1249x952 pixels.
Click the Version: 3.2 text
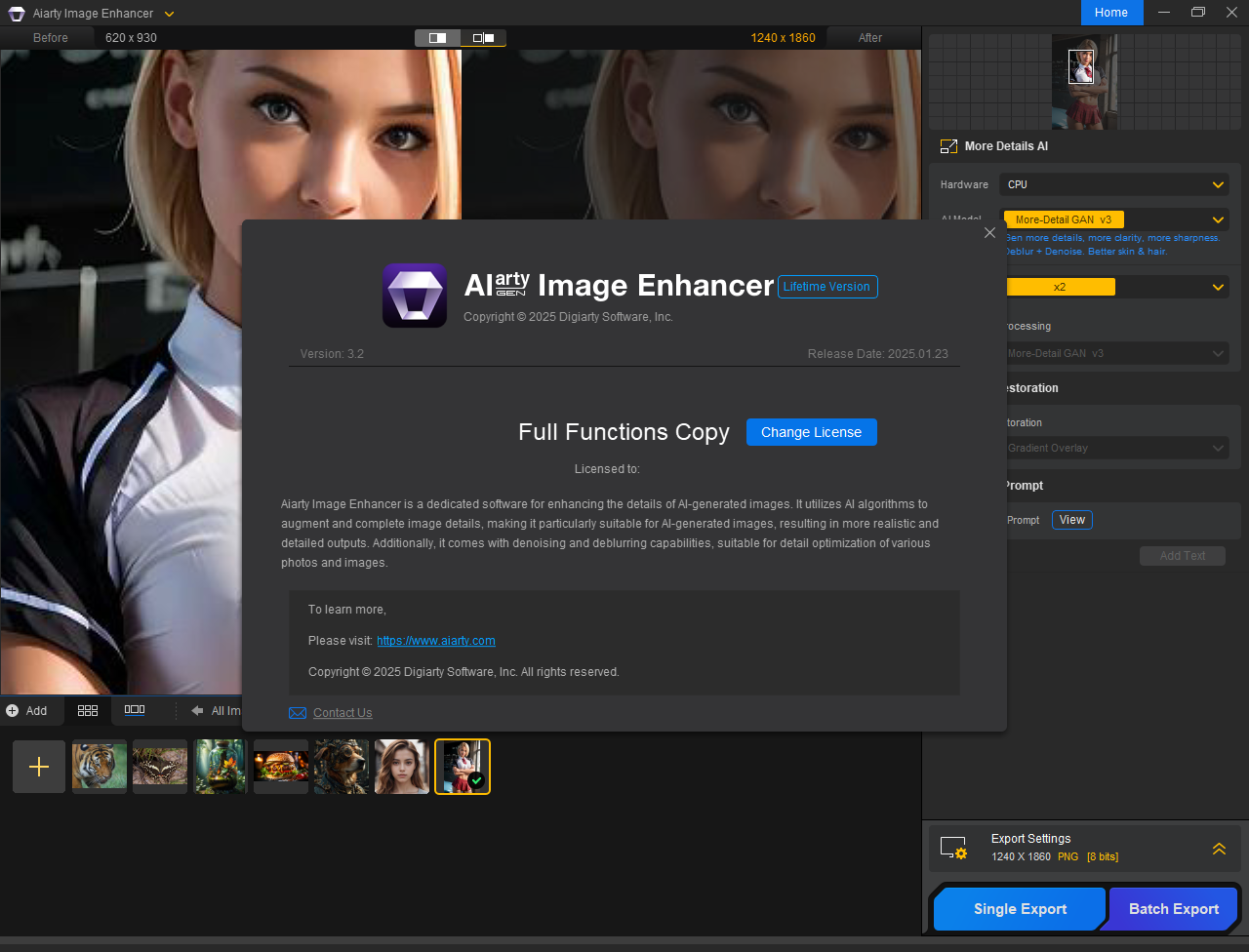click(332, 354)
